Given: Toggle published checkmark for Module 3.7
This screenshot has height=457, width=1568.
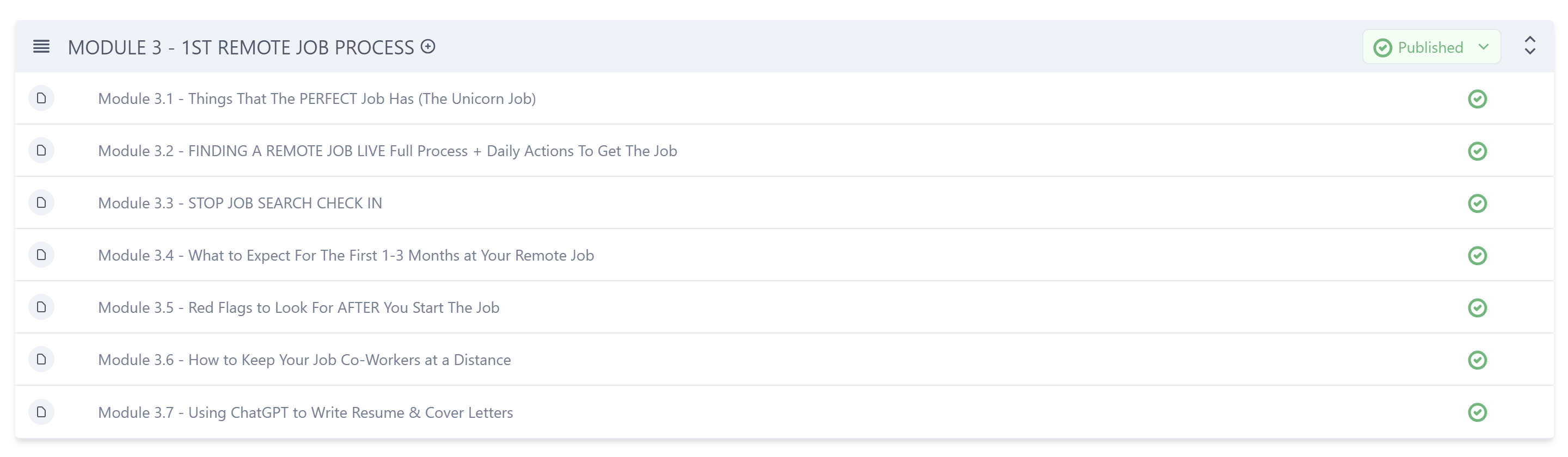Looking at the screenshot, I should coord(1477,412).
